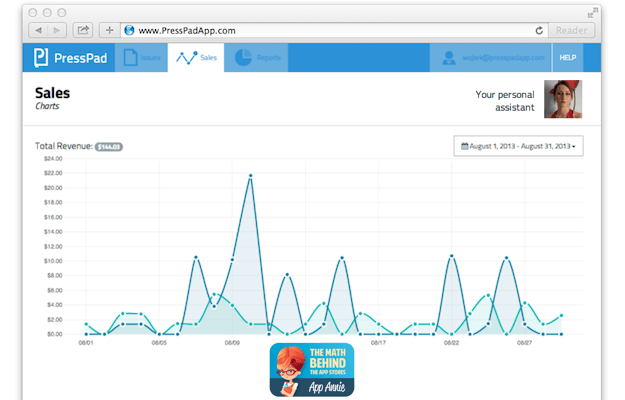Open the HELP page
Image resolution: width=625 pixels, height=400 pixels.
pos(568,58)
